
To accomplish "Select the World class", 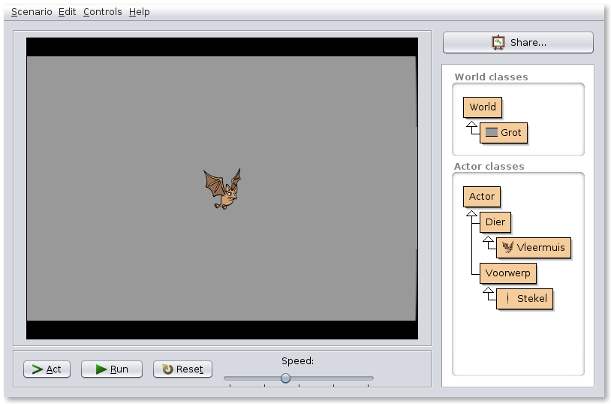I will 482,107.
